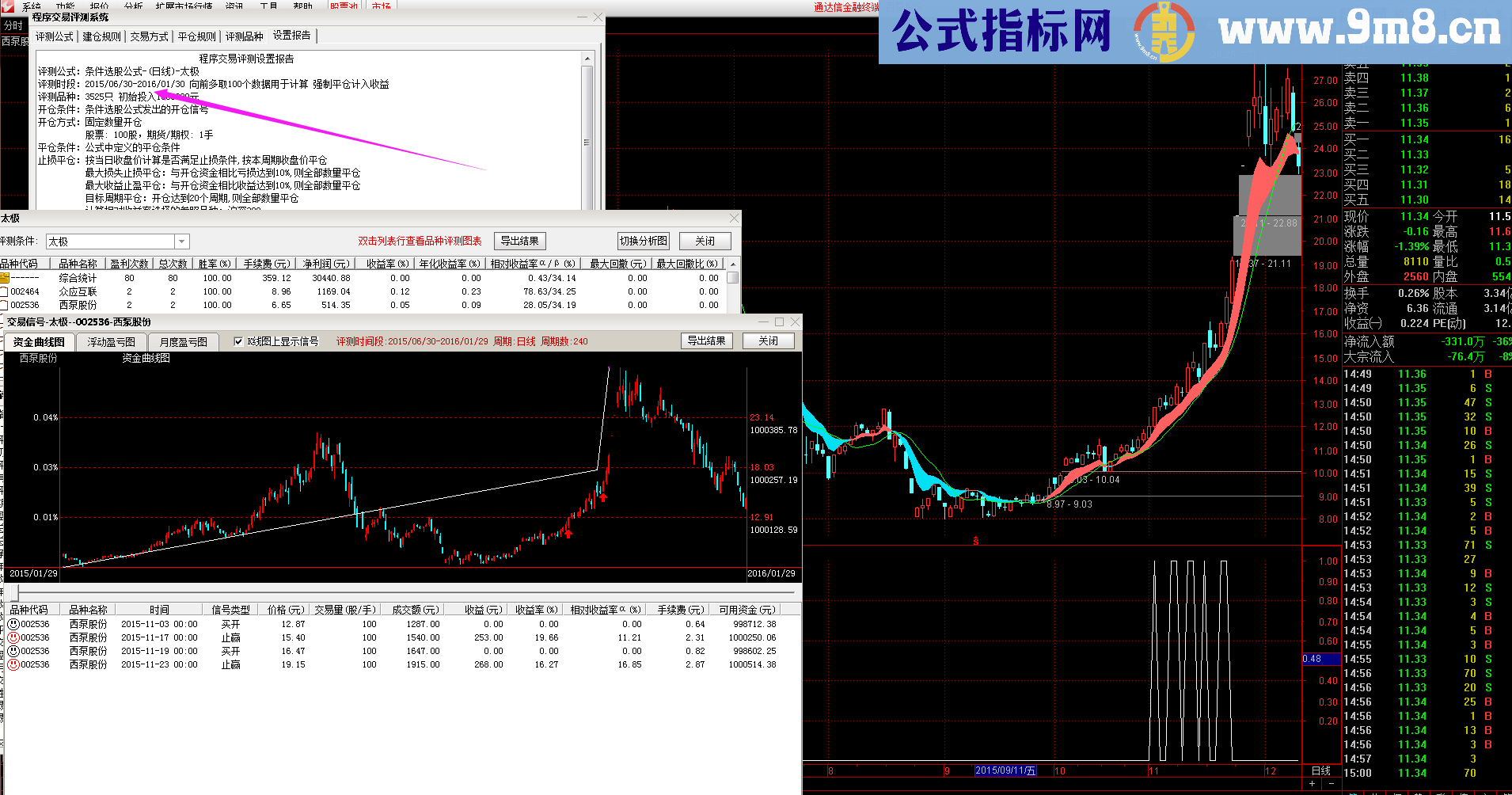This screenshot has height=795, width=1512.
Task: Click smiley icon on the 2015-11-03 买开 signal row
Action: [14, 623]
